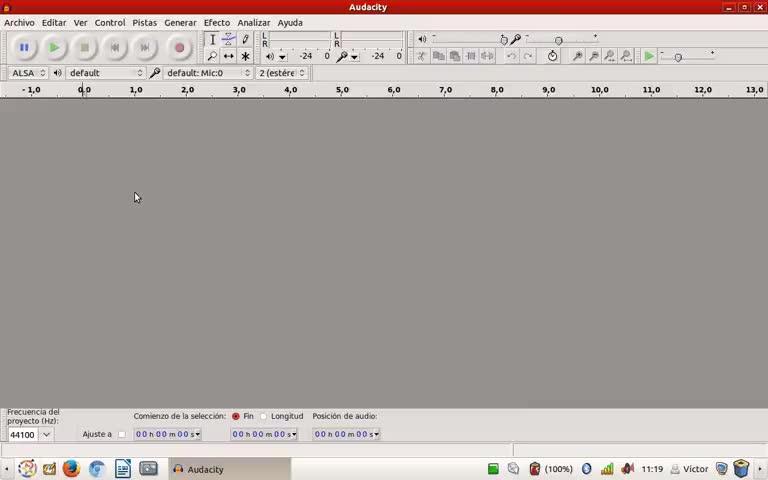The width and height of the screenshot is (768, 480).
Task: Open the output meter dropdown arrow
Action: pos(283,57)
